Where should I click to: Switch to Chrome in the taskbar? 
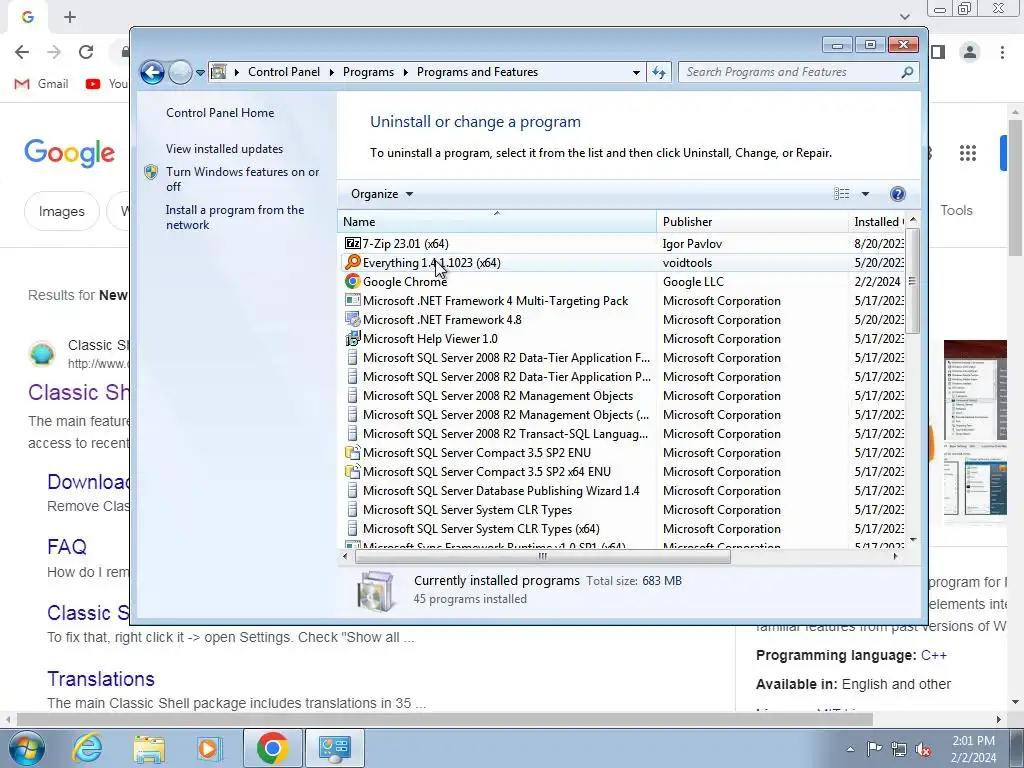click(x=272, y=748)
